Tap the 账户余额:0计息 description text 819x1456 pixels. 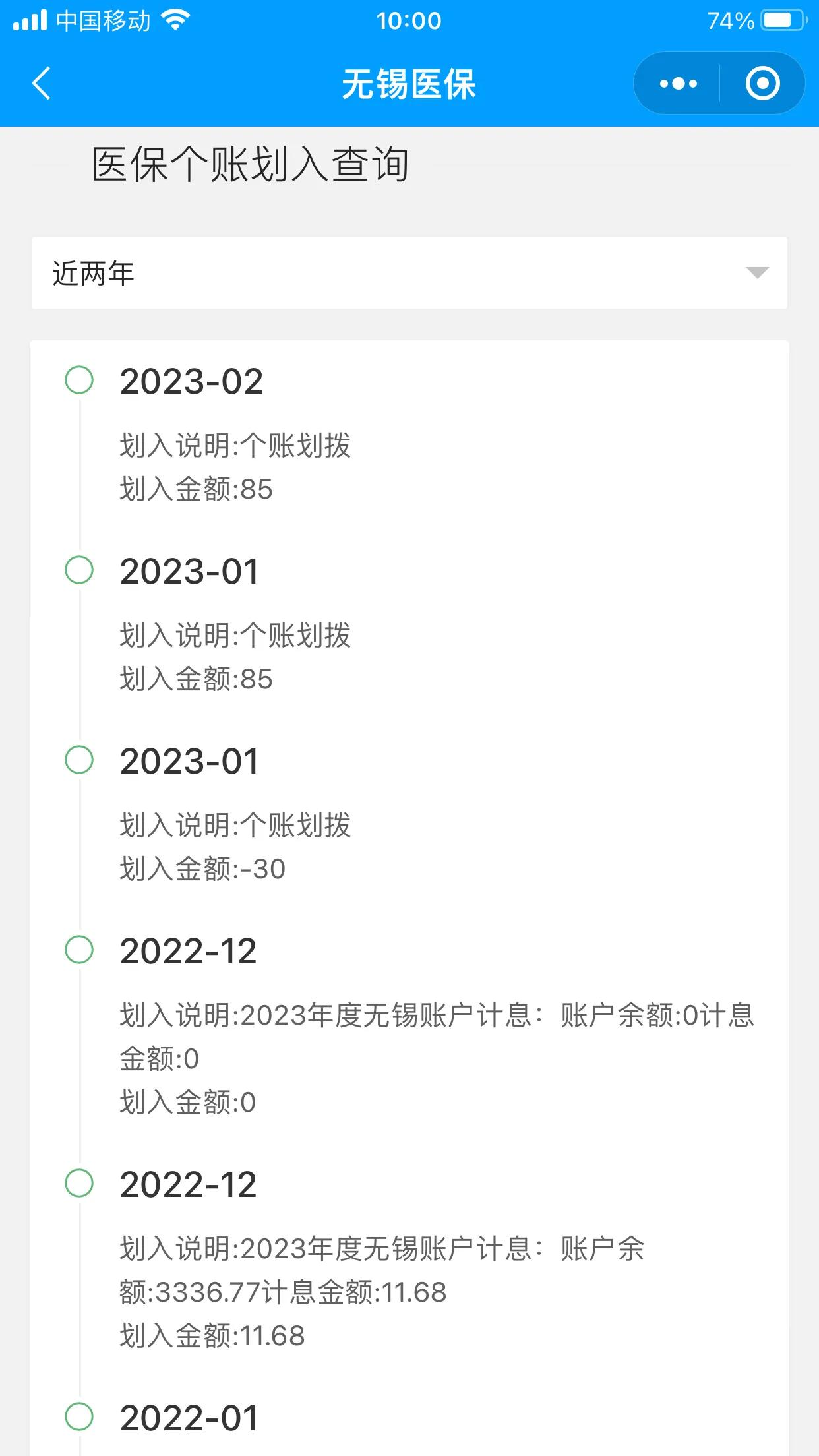point(657,1015)
